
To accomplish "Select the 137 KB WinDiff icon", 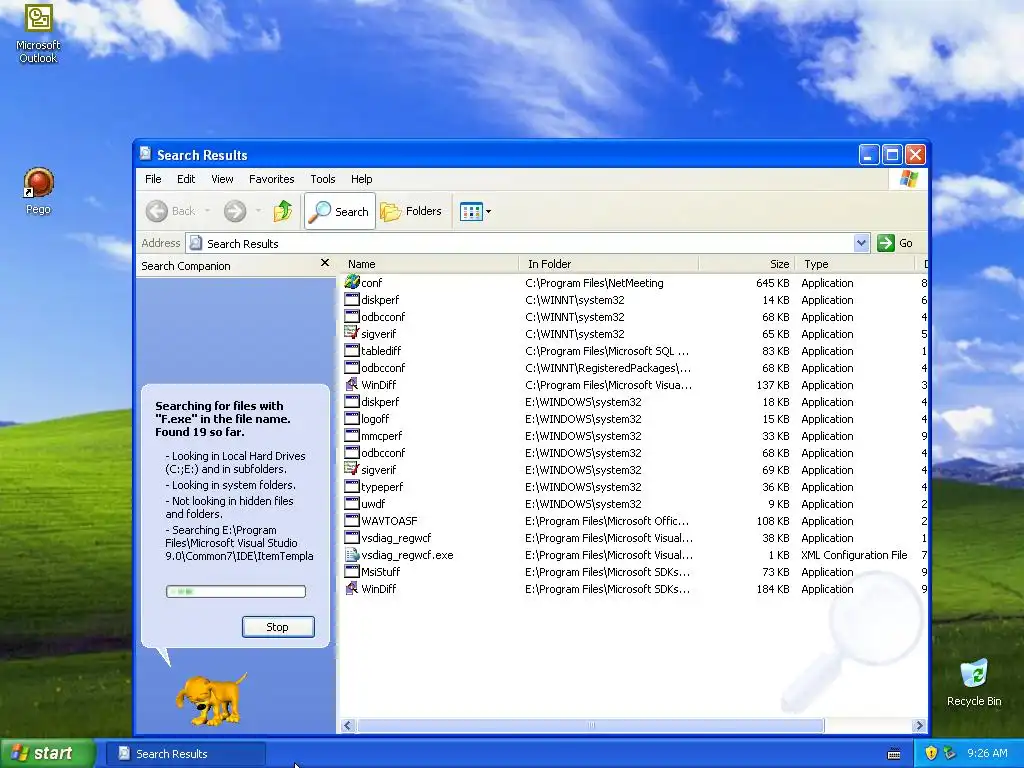I will click(352, 384).
